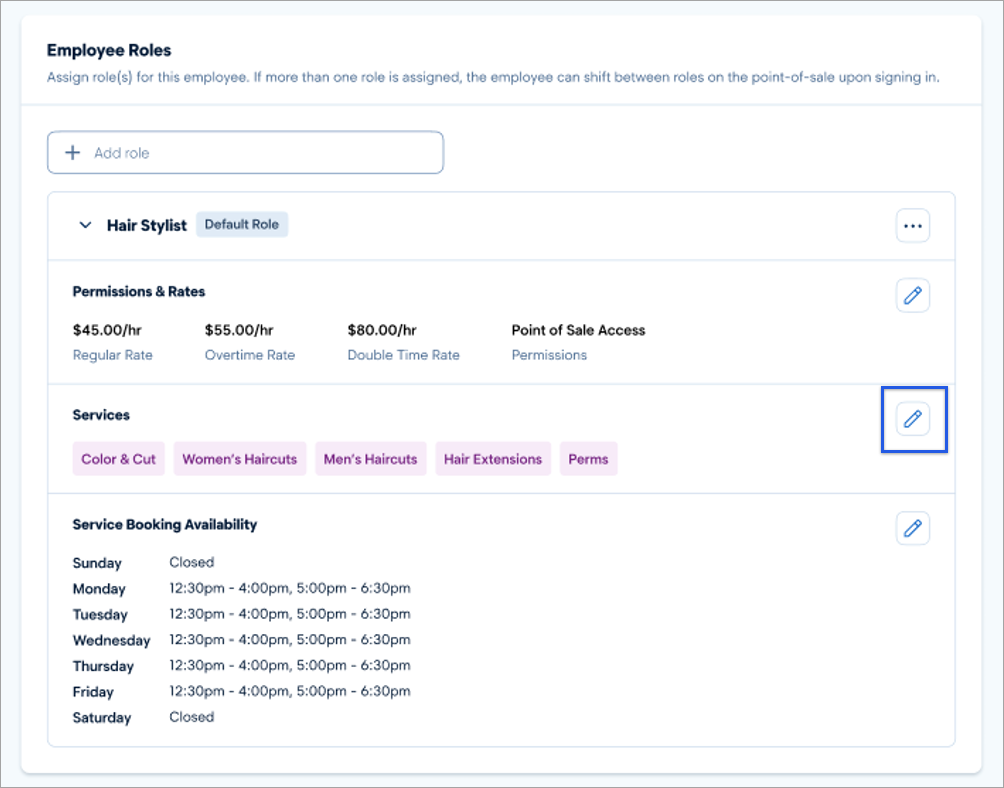Open the Permissions link
The width and height of the screenshot is (1004, 788).
pos(548,354)
